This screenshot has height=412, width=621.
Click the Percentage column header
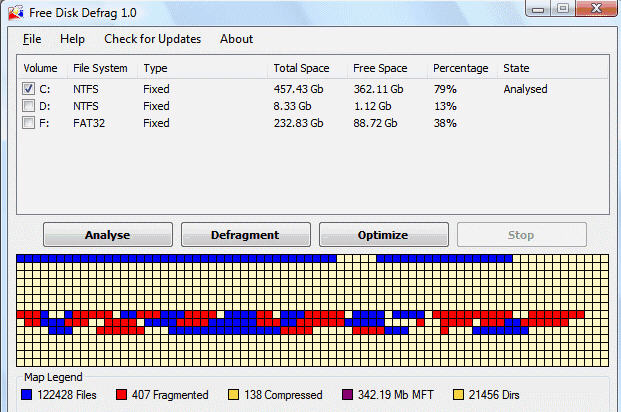point(460,68)
